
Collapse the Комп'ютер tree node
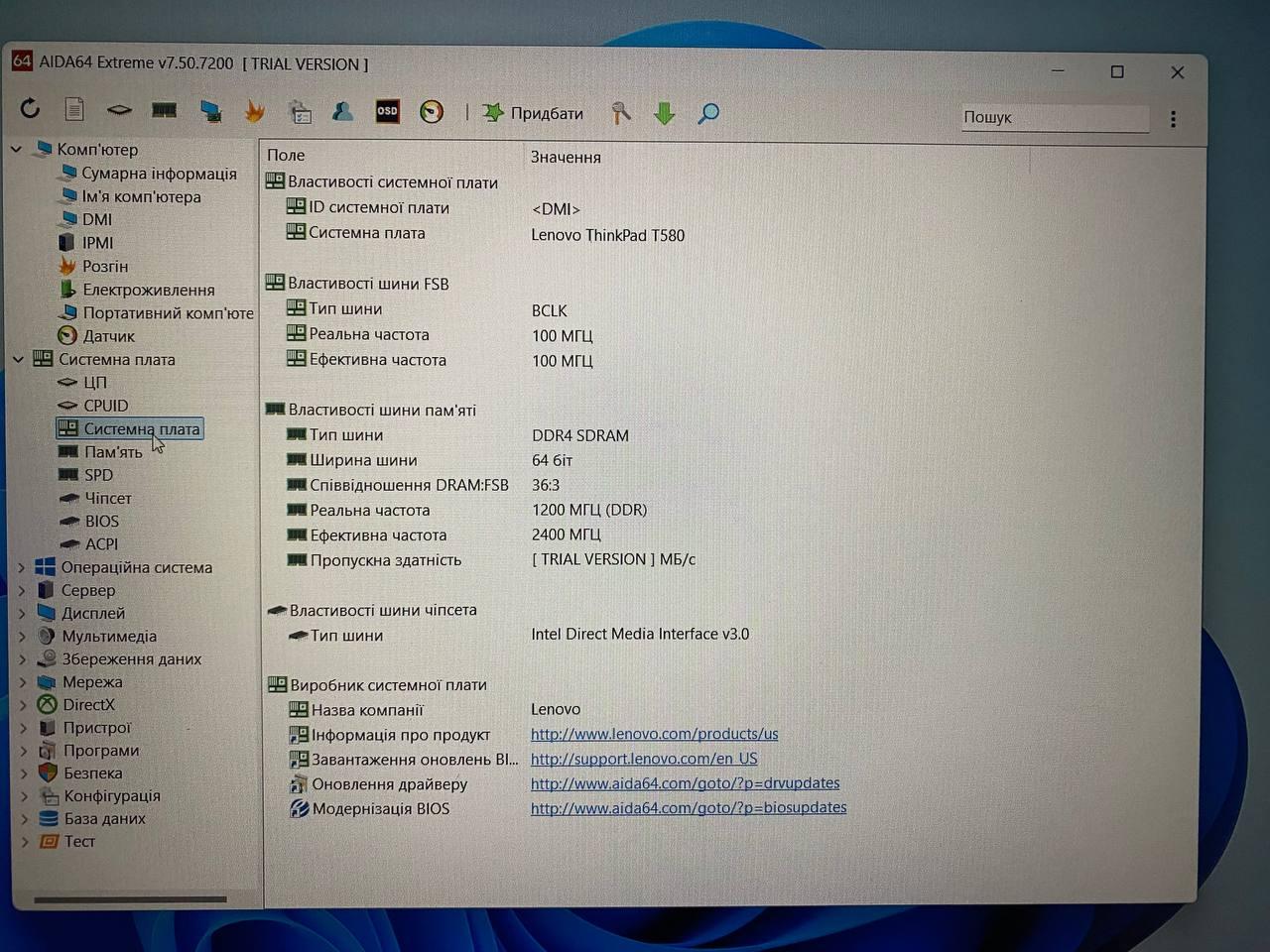point(16,149)
